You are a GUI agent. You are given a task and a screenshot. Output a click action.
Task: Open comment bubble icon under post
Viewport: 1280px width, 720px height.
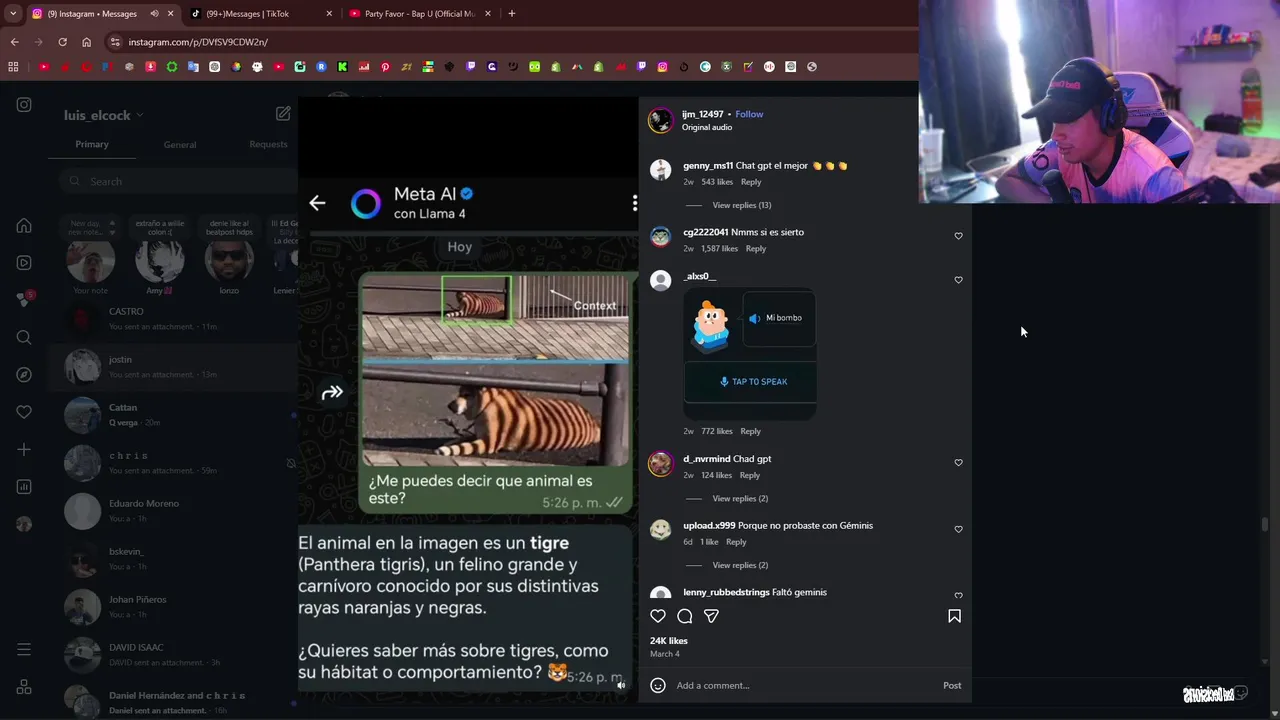[x=685, y=616]
